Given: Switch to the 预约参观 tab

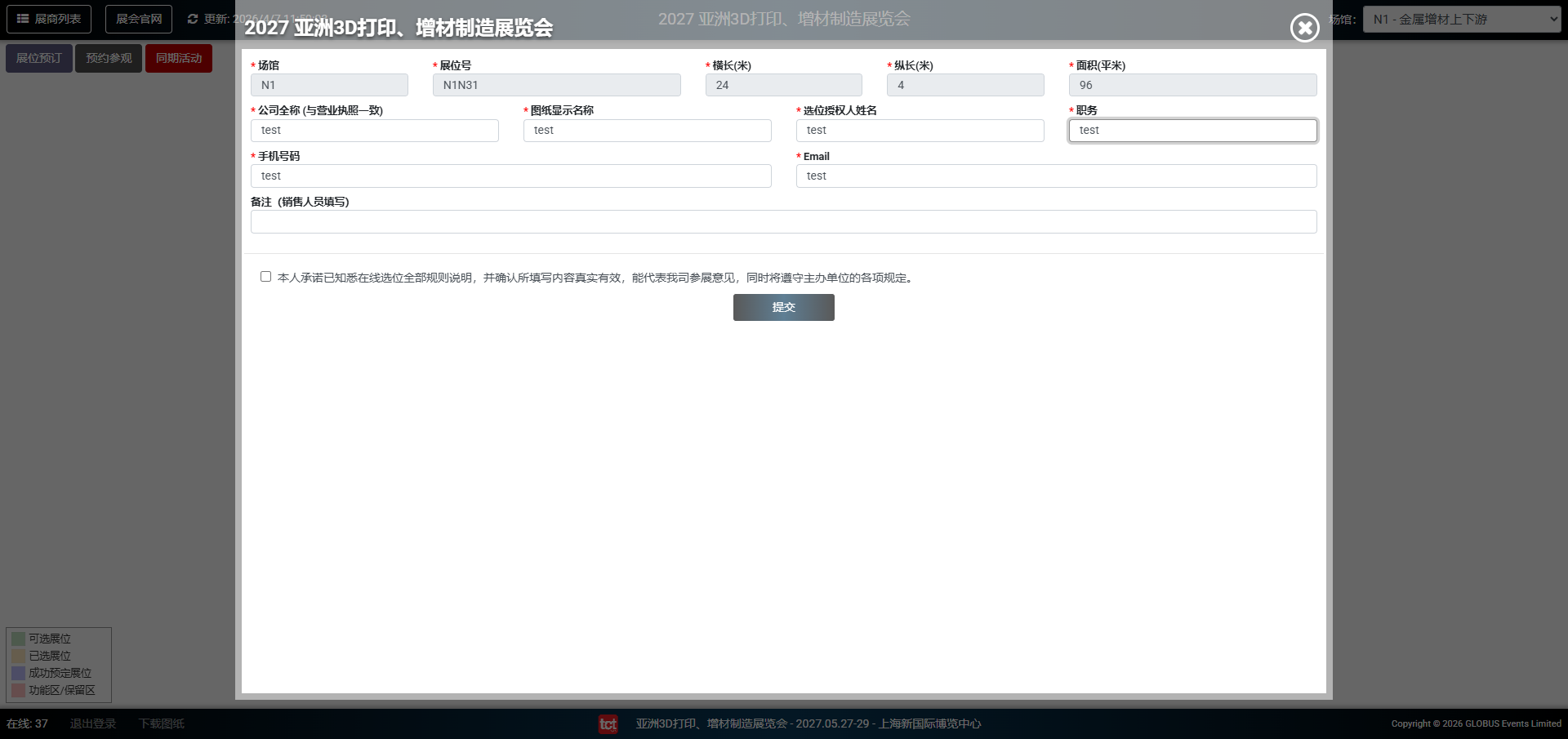Looking at the screenshot, I should [x=109, y=58].
